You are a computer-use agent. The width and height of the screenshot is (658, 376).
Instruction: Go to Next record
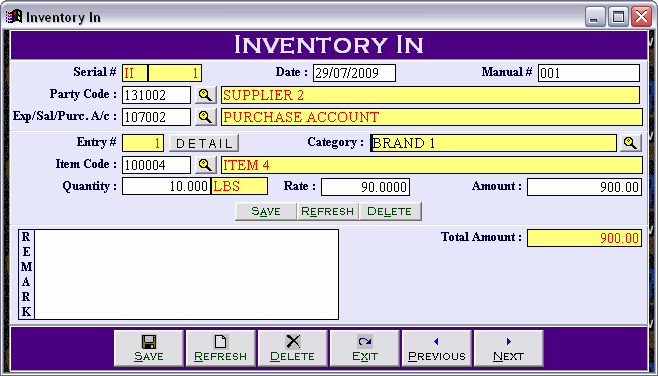(x=509, y=348)
